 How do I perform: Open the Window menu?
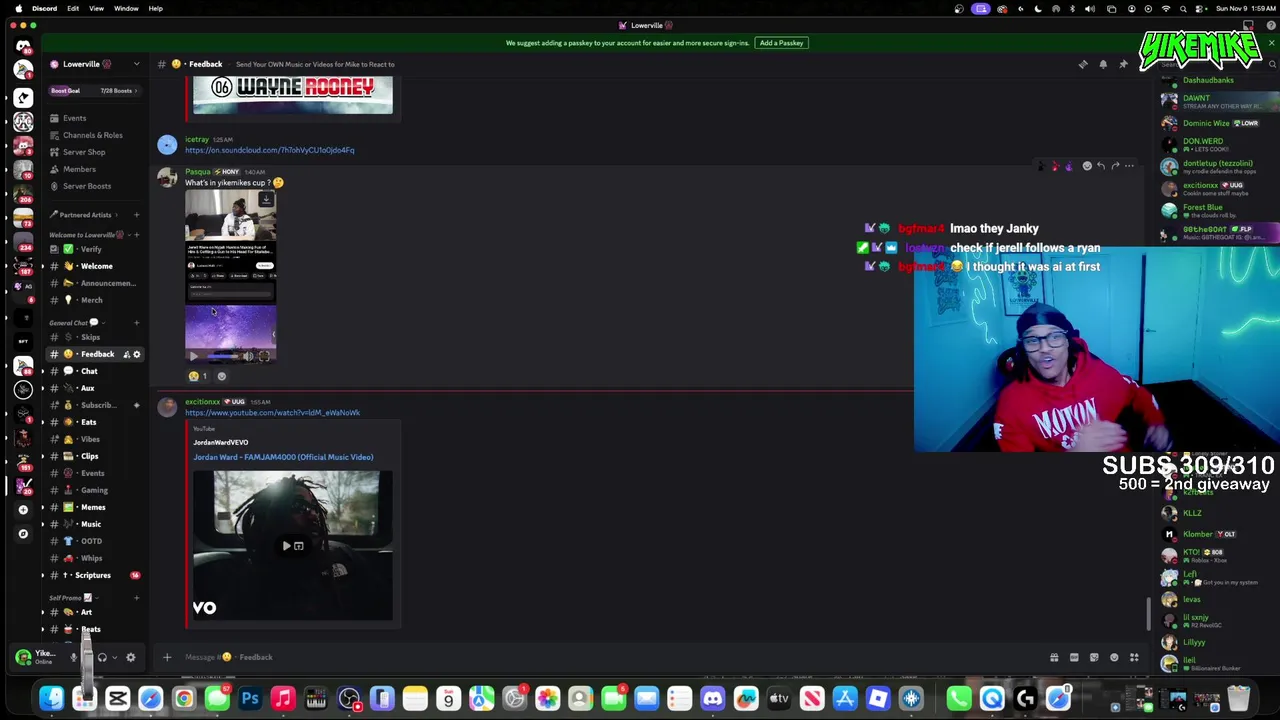click(126, 8)
